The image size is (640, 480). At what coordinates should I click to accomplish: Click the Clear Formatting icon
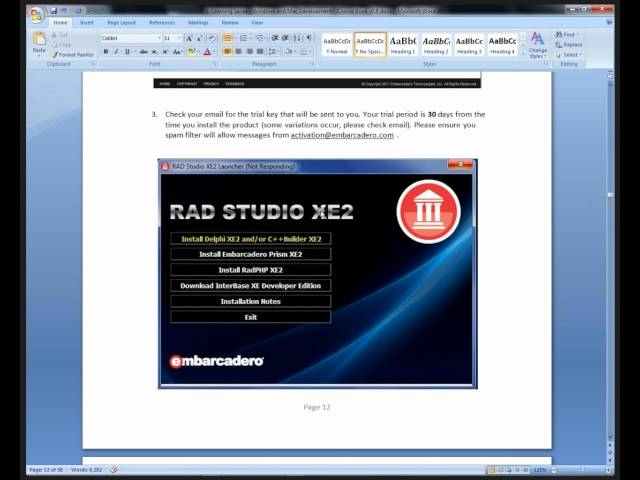pos(211,38)
